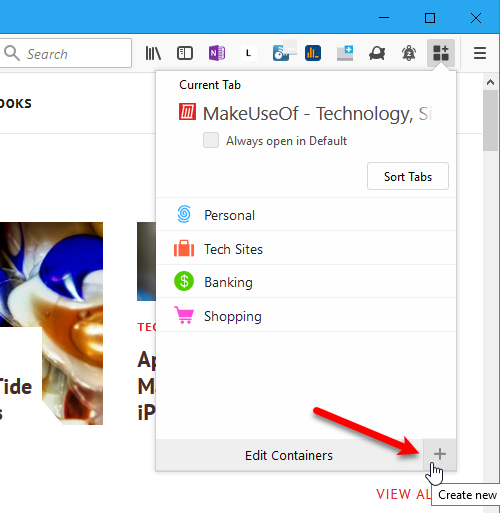Click the Multi-Account Containers toolbar icon

pos(441,53)
